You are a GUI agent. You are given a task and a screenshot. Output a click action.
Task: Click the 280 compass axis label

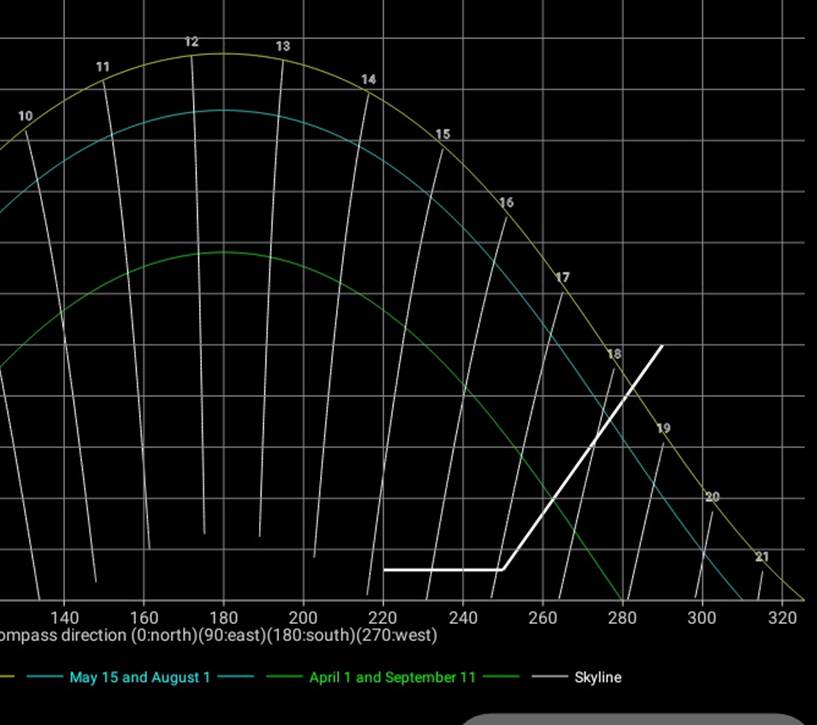point(622,617)
